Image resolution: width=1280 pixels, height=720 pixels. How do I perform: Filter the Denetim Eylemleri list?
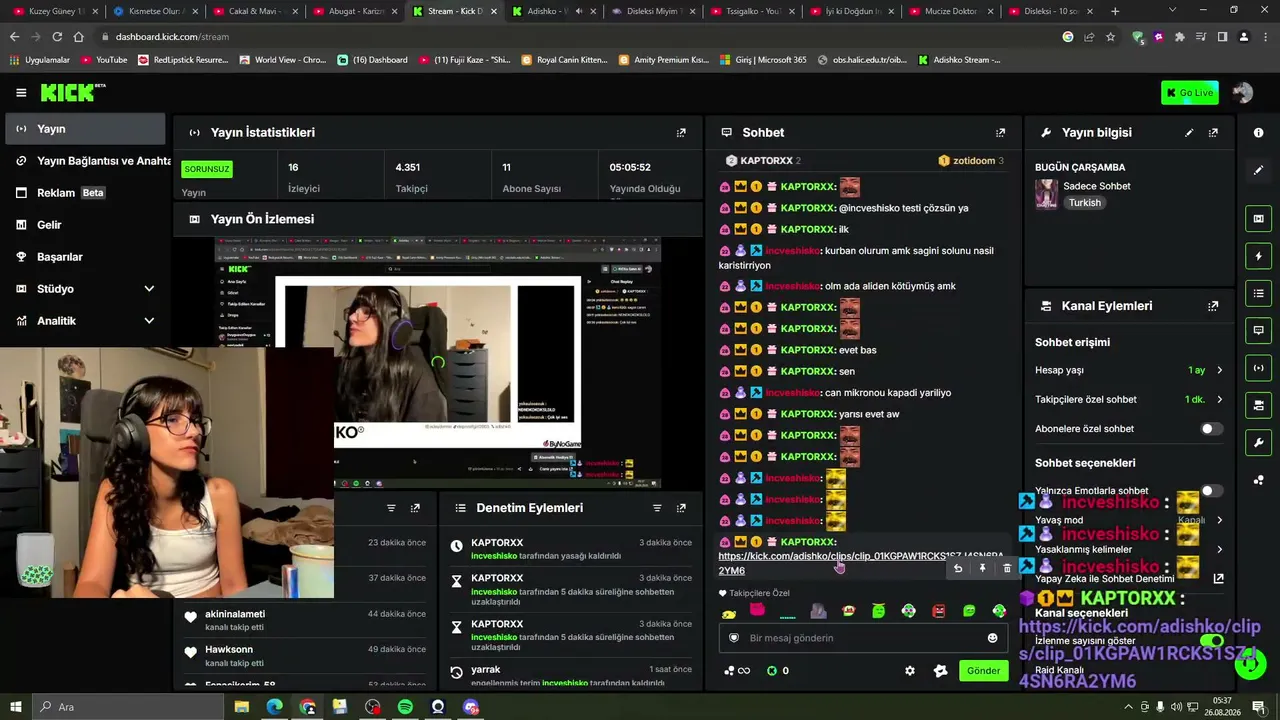click(657, 508)
